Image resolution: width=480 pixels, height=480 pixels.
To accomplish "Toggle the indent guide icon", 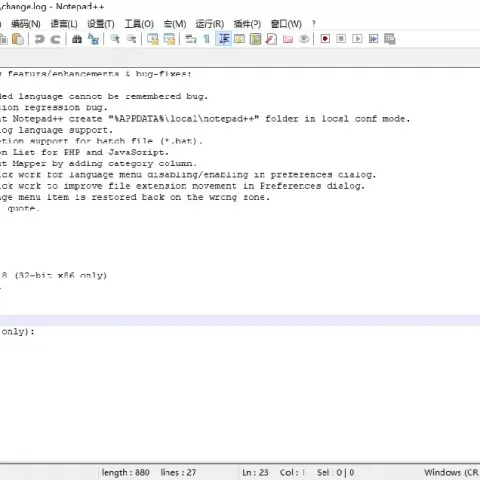I will click(223, 39).
